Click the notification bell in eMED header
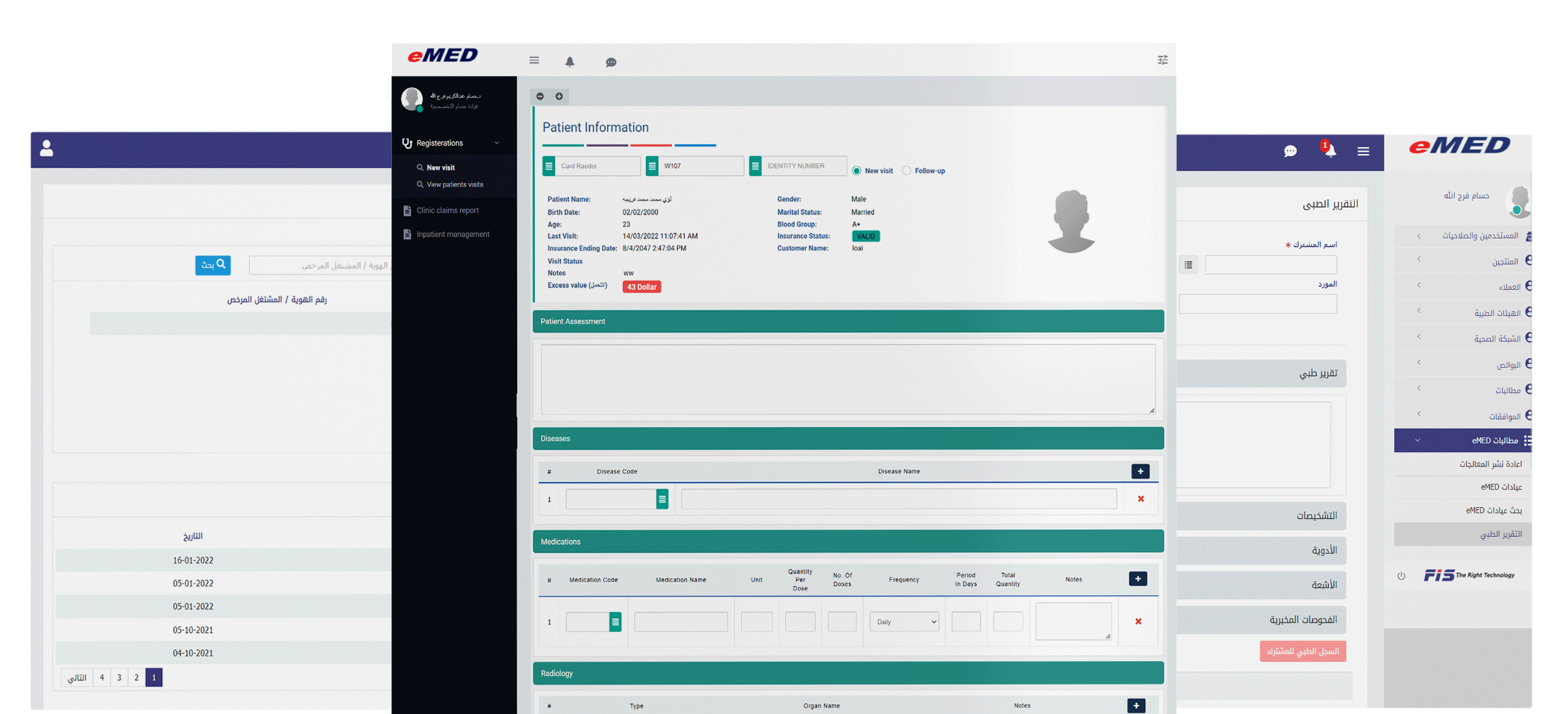The image size is (1568, 714). coord(569,62)
